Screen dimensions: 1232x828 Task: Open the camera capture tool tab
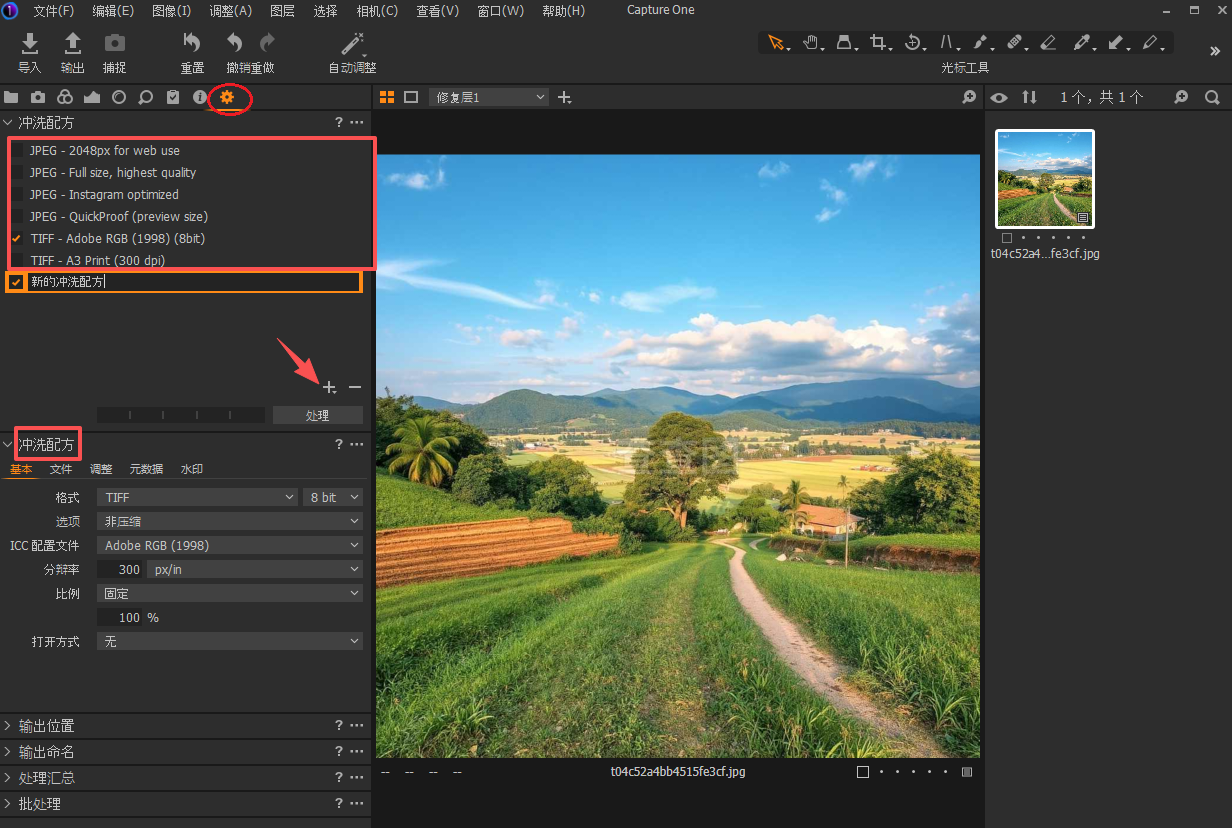(x=38, y=97)
